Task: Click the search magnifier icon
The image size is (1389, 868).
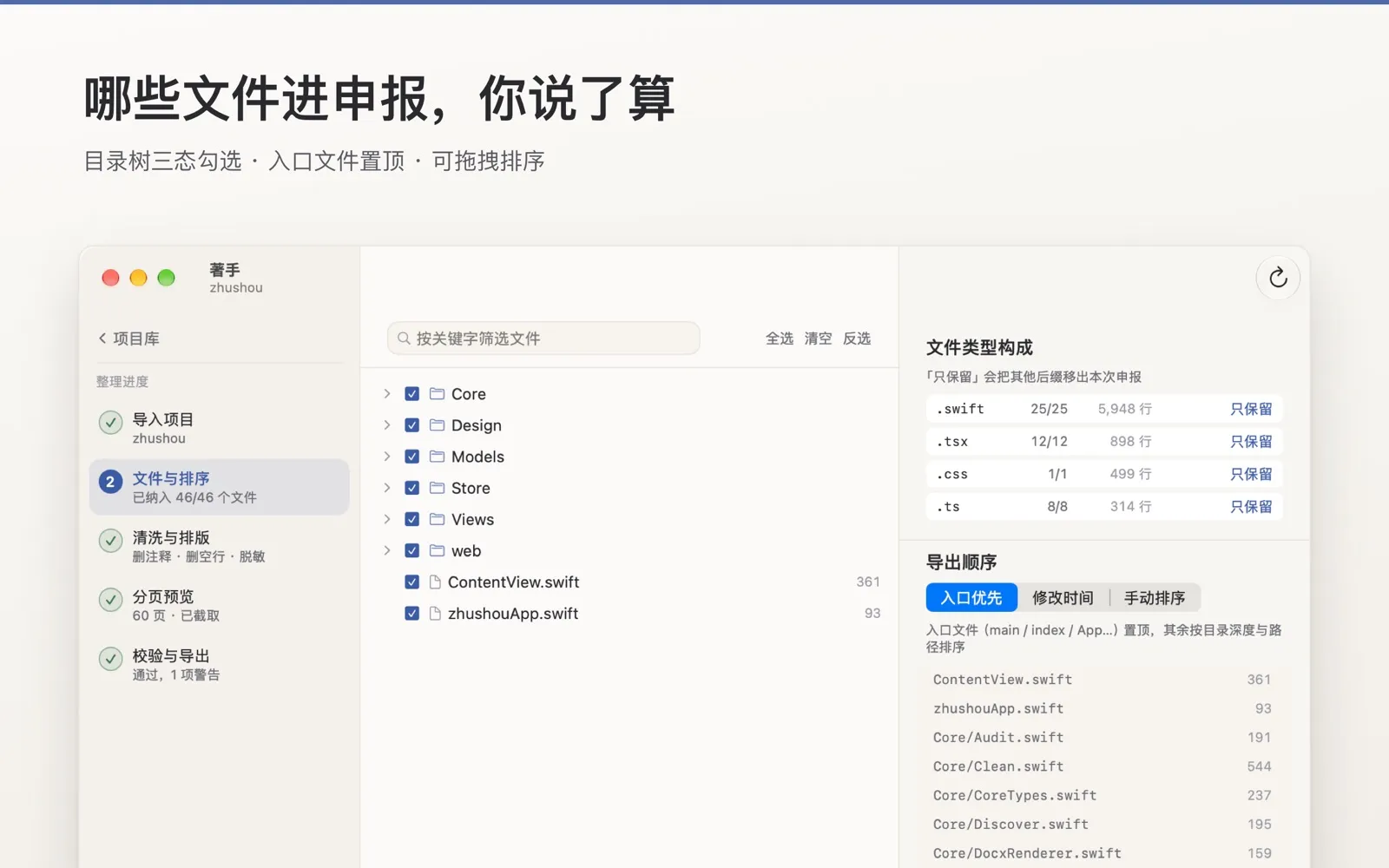Action: pyautogui.click(x=404, y=339)
